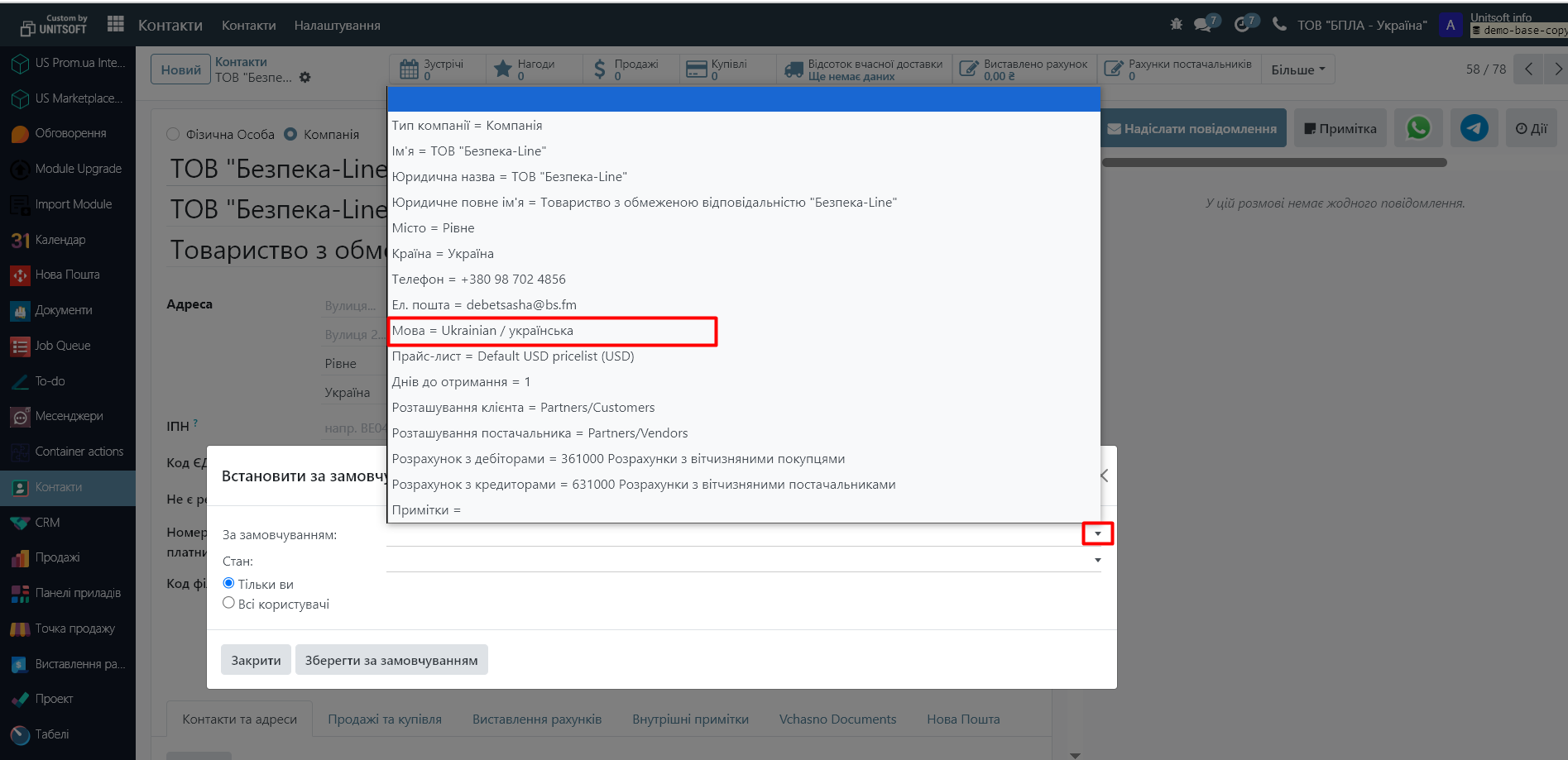Expand the 'За замовчуванням' dropdown arrow
Screen dimensions: 1568x760
1097,533
